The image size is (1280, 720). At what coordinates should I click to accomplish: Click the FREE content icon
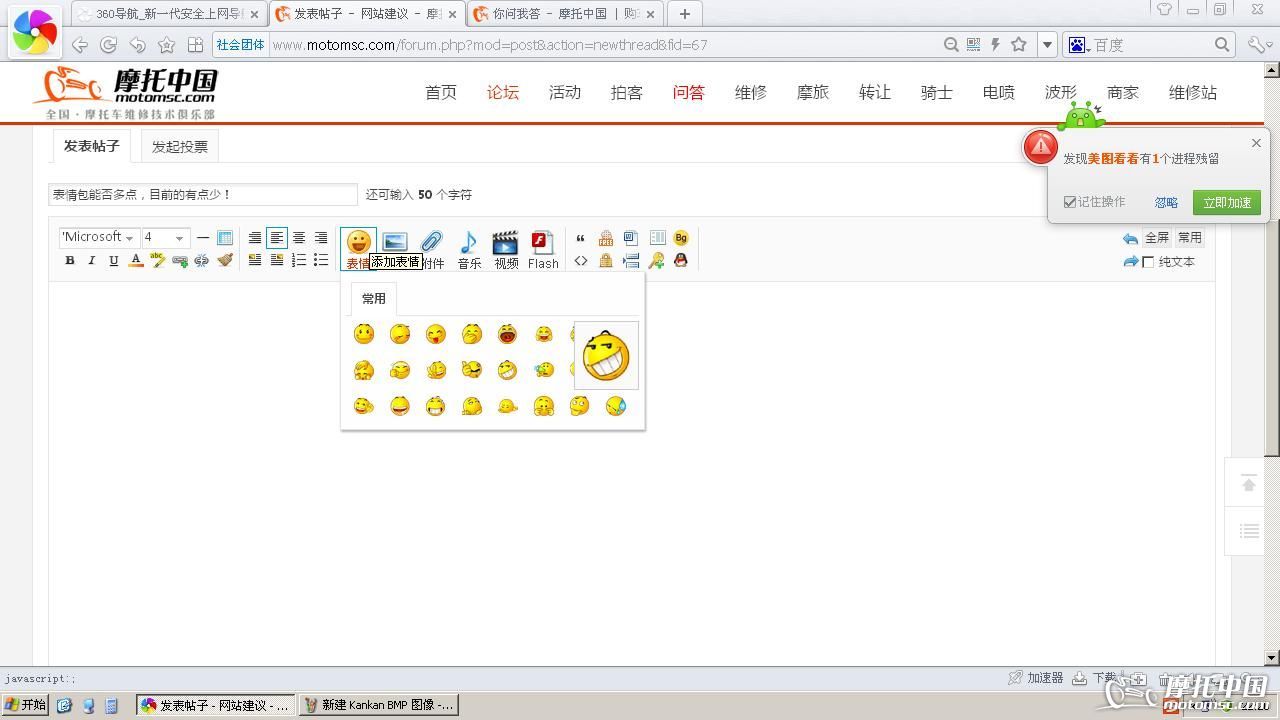click(606, 238)
